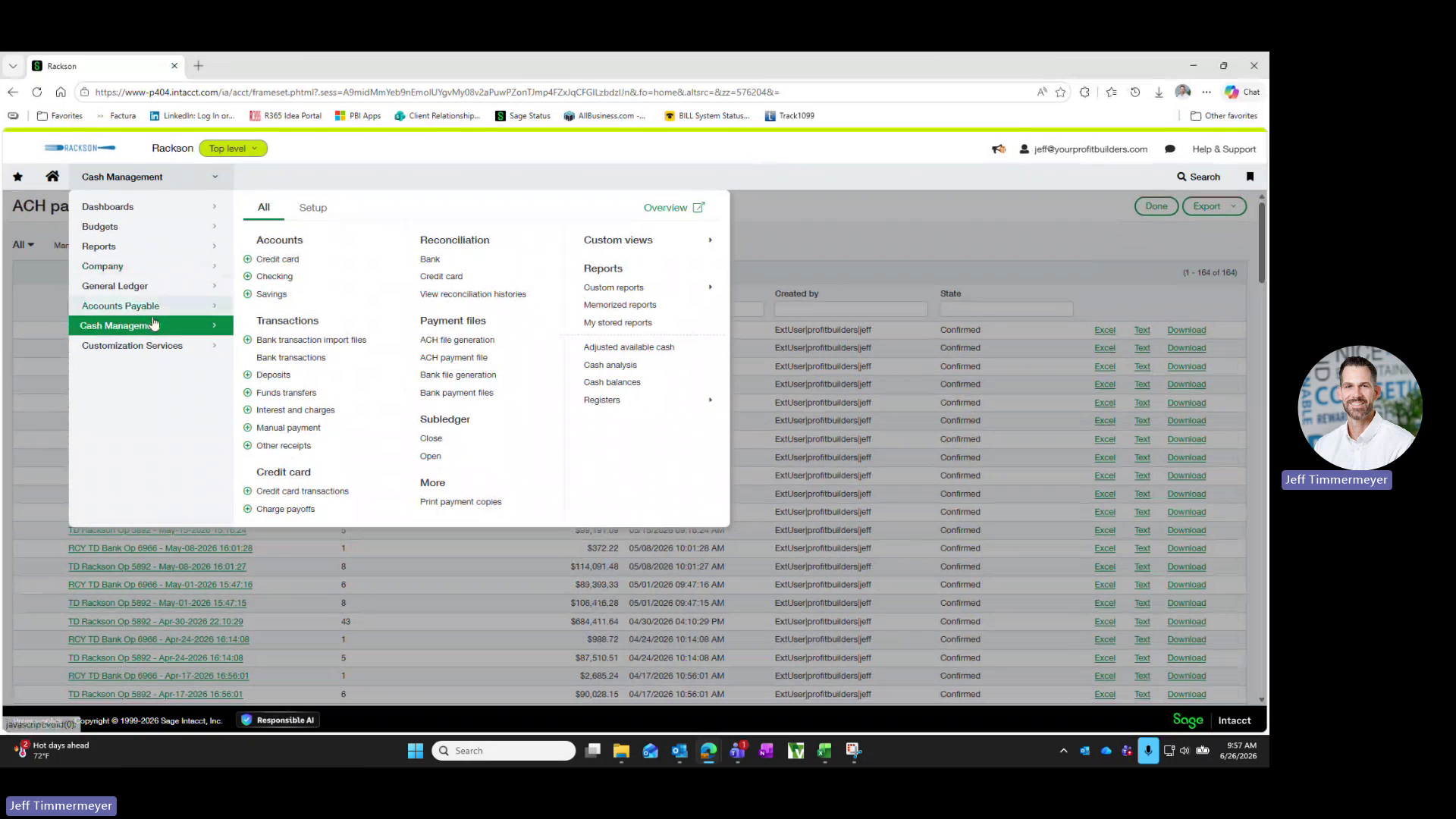
Task: Open the bookmark icon next to Search
Action: pyautogui.click(x=1250, y=177)
